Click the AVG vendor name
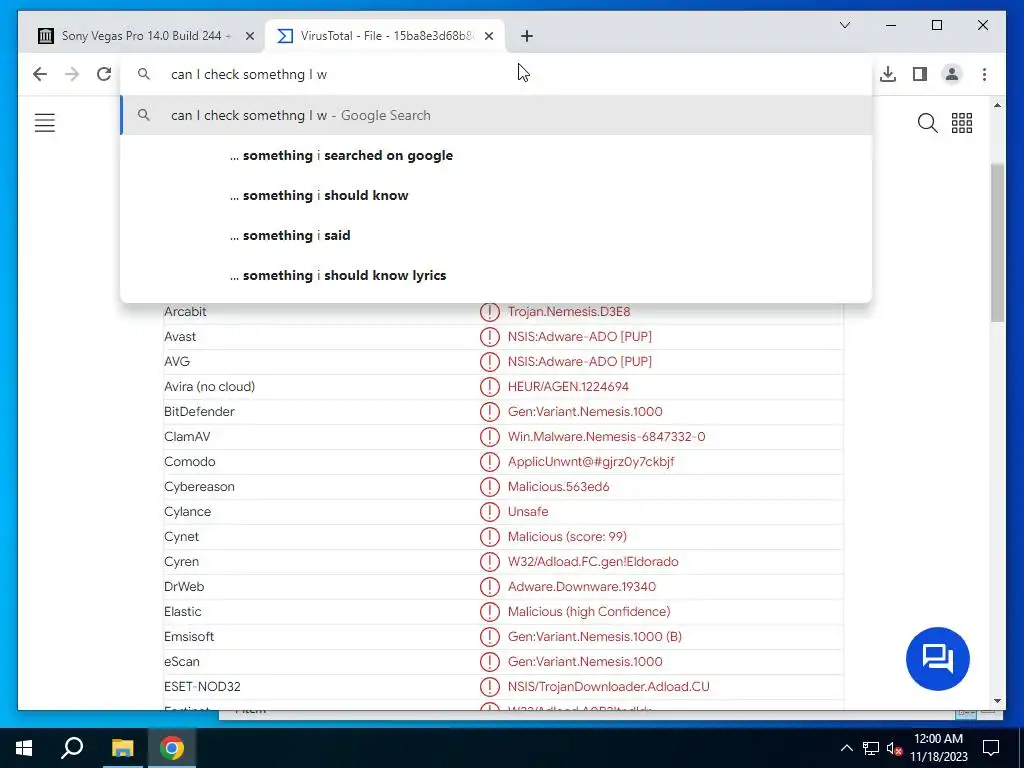The height and width of the screenshot is (768, 1024). (x=177, y=361)
